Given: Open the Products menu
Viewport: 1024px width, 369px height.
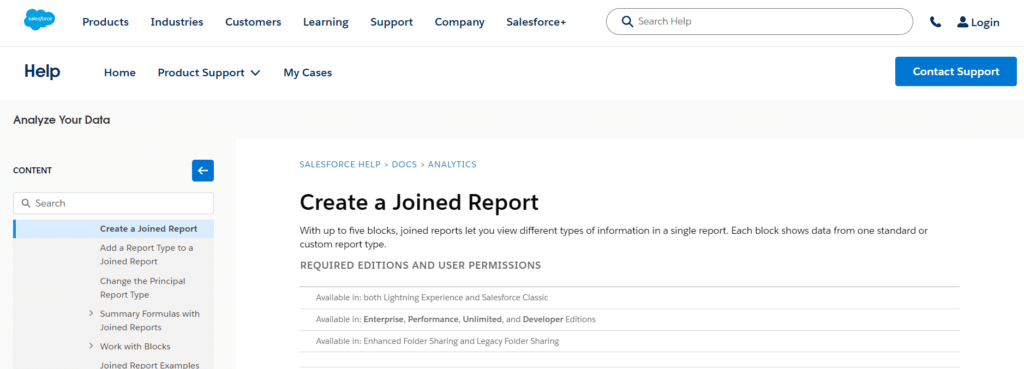Looking at the screenshot, I should point(105,22).
